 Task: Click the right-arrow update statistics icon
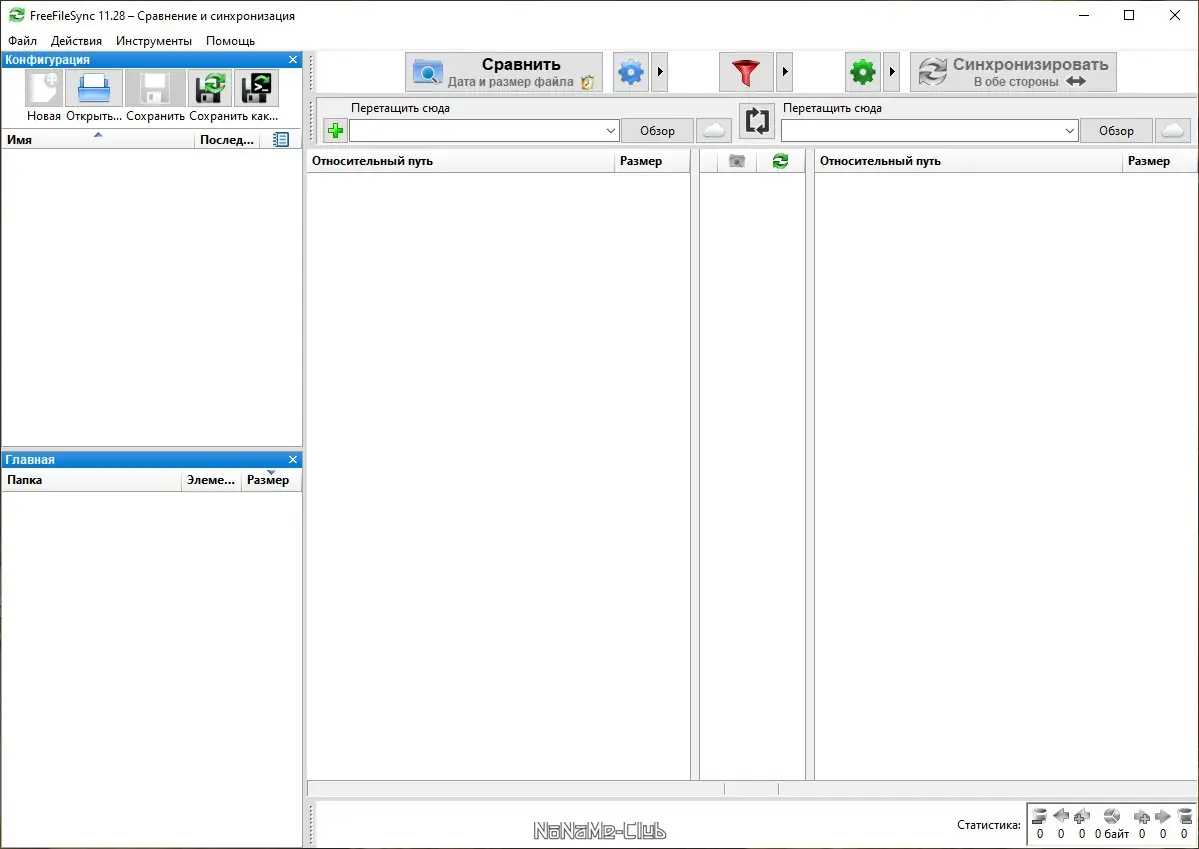pyautogui.click(x=1163, y=816)
